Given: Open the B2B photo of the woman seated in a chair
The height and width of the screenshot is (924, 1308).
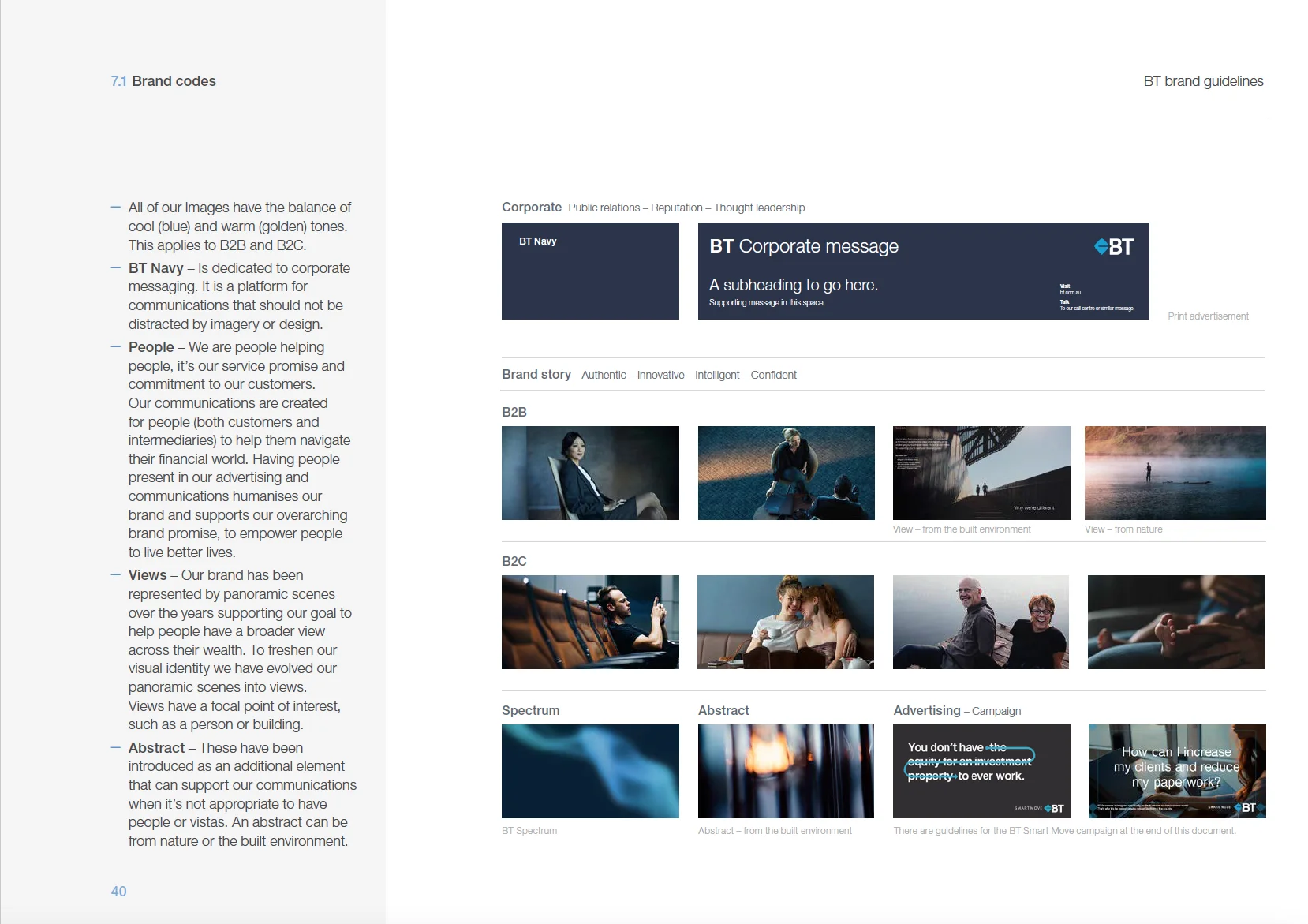Looking at the screenshot, I should (x=590, y=473).
